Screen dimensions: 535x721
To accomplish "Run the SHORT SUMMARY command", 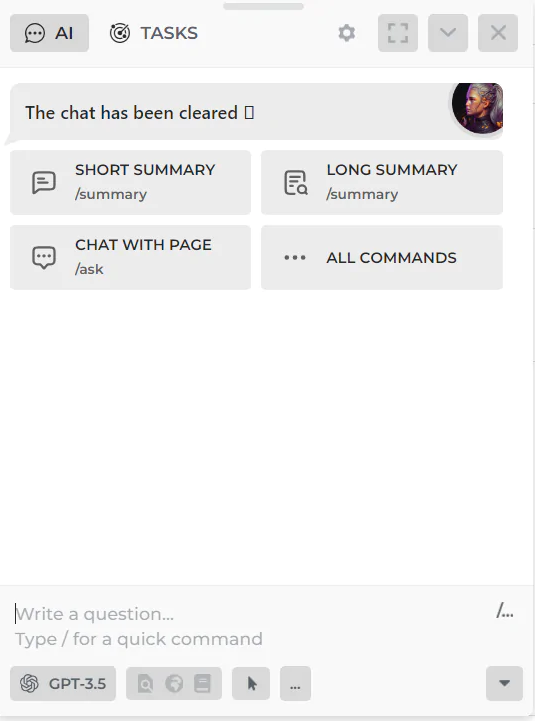I will click(x=131, y=182).
